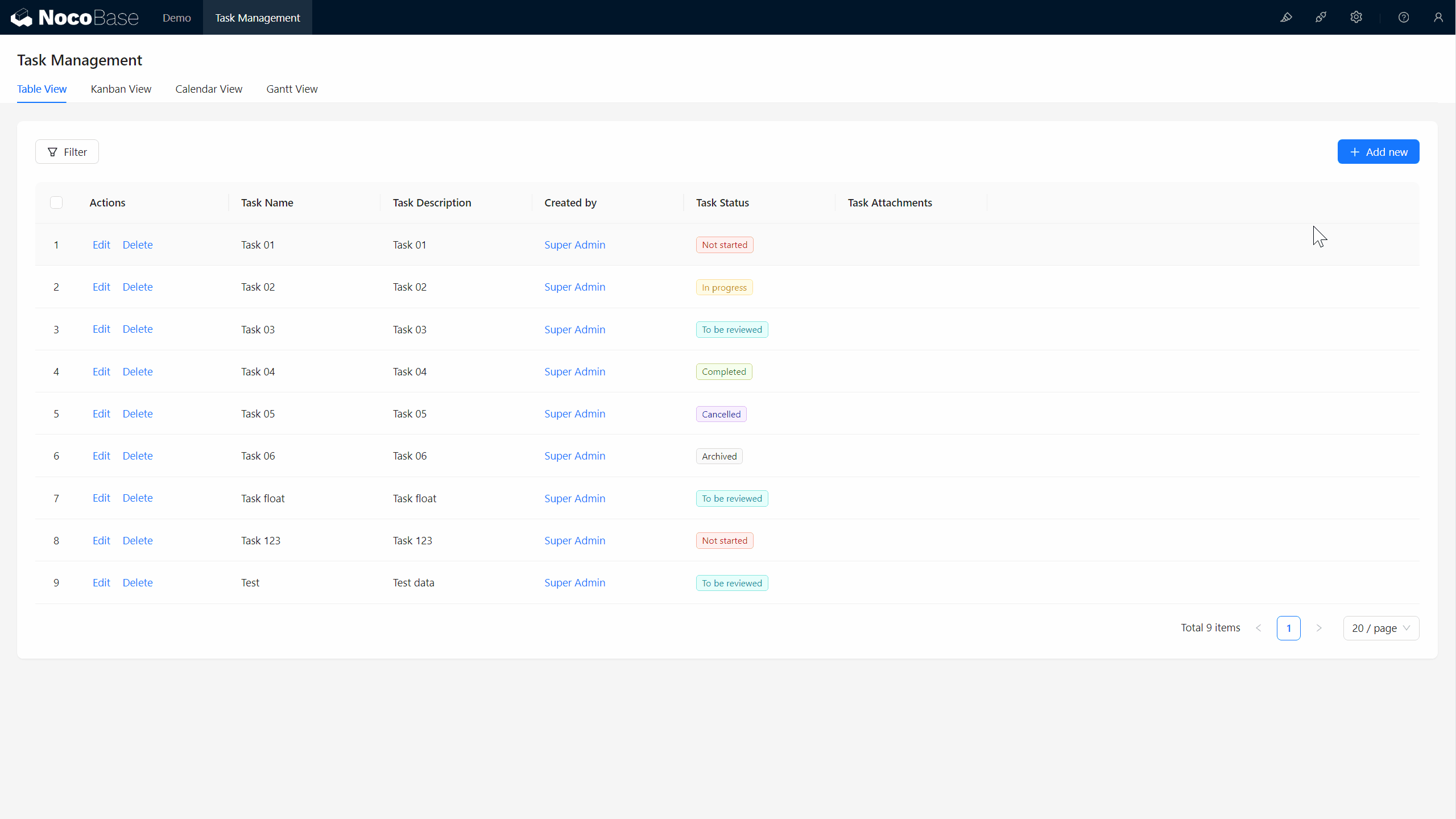
Task: Open the UI Editor highlighter icon
Action: pyautogui.click(x=1286, y=18)
